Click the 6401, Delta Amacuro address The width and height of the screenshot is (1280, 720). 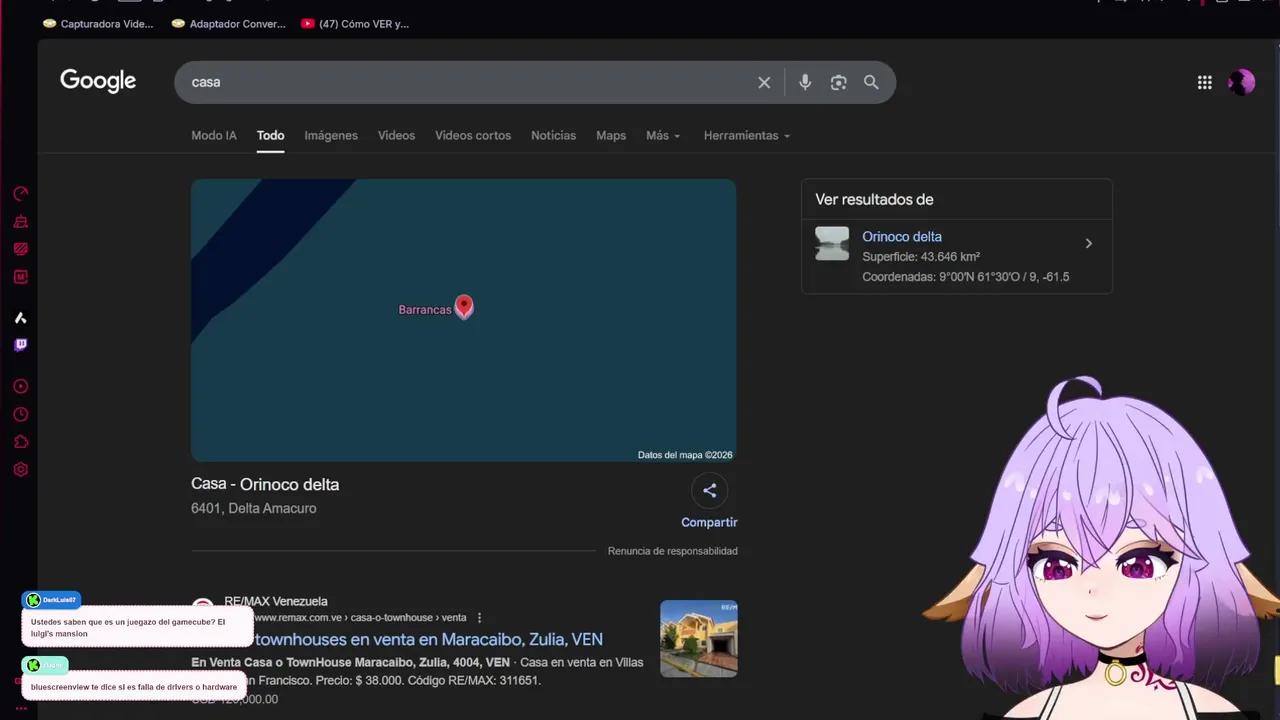tap(254, 509)
